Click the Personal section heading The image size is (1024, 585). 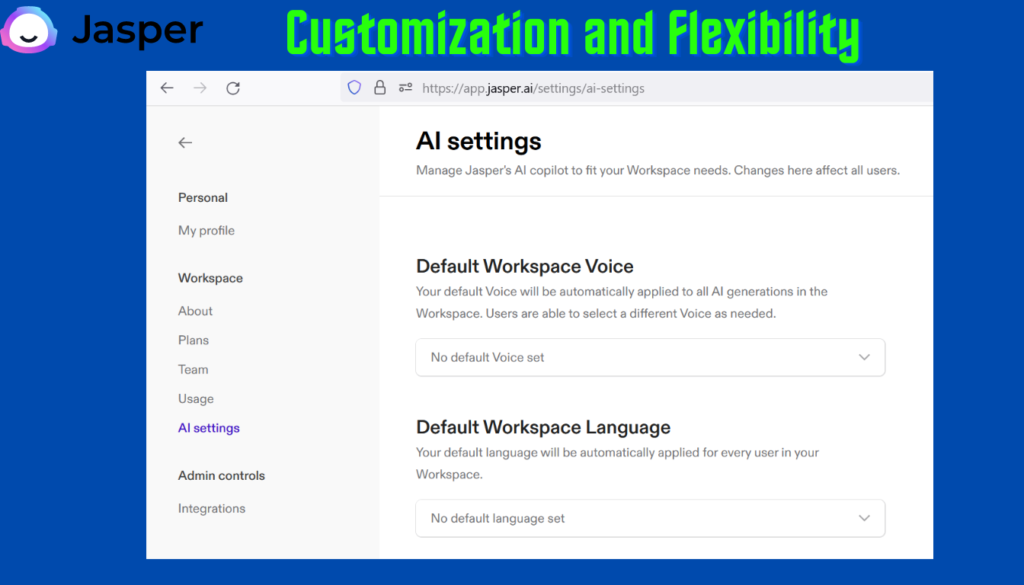(203, 198)
